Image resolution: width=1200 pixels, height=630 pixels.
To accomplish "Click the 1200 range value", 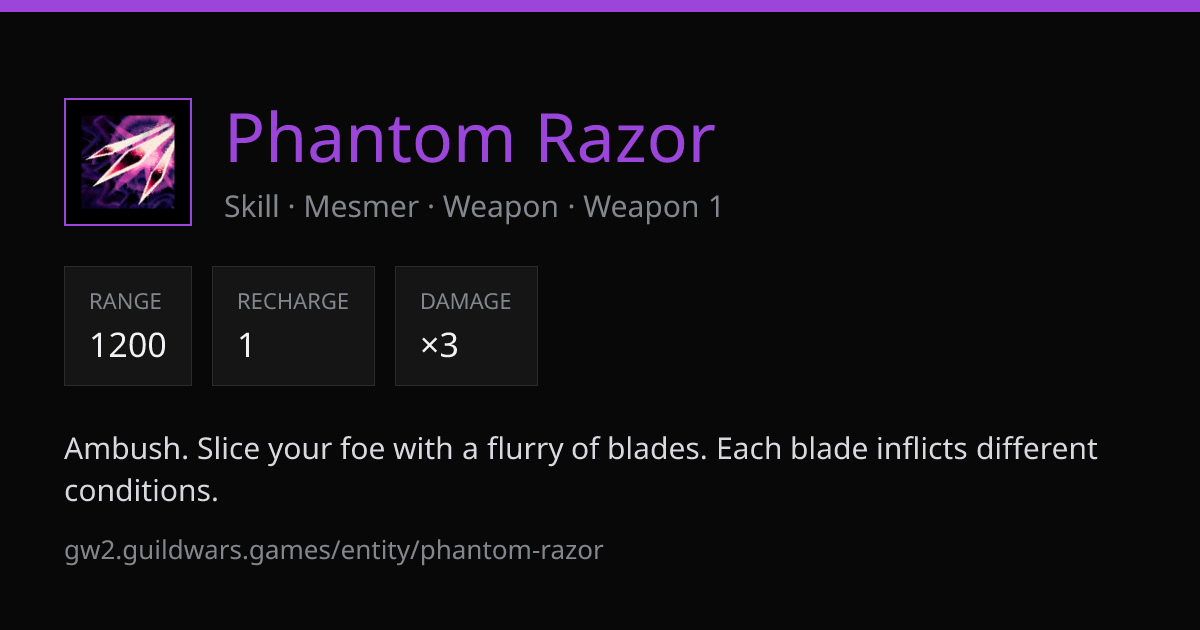I will pos(128,346).
